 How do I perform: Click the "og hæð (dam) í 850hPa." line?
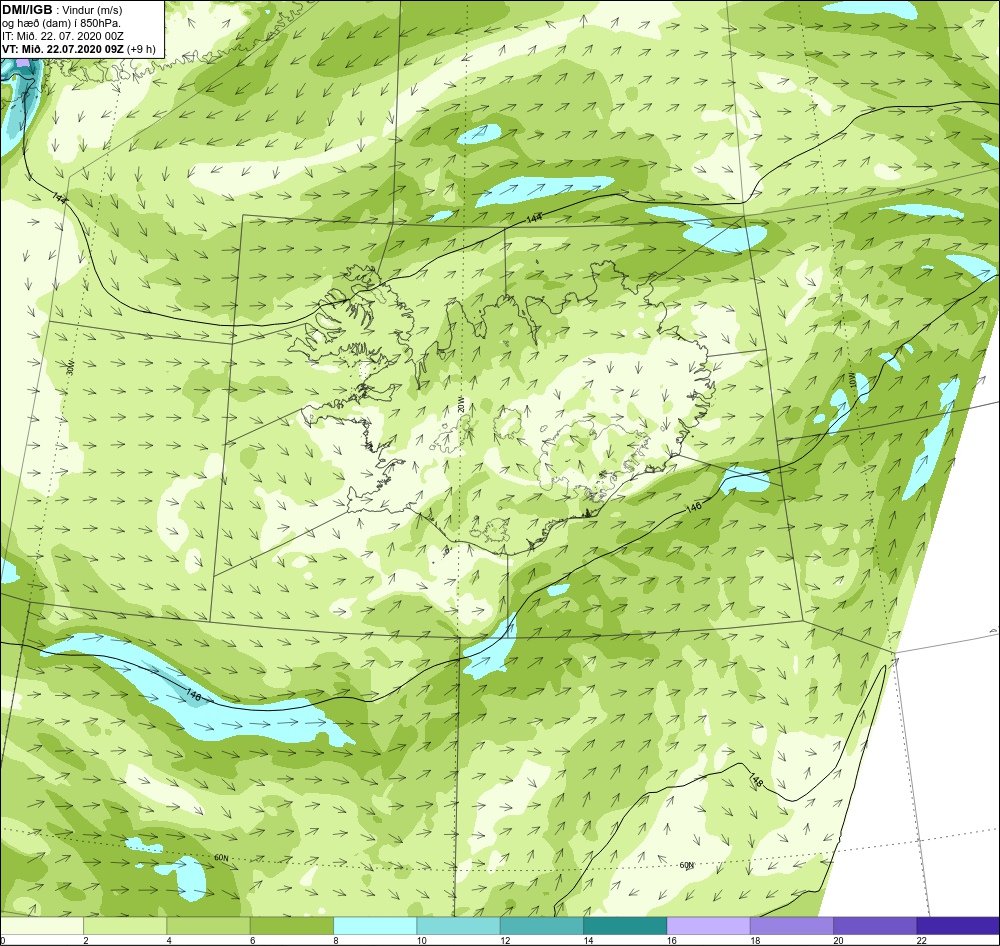coord(62,23)
